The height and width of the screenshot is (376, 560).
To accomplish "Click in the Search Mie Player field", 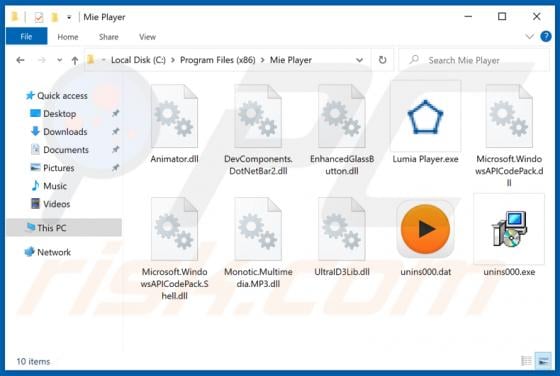I will click(x=473, y=60).
